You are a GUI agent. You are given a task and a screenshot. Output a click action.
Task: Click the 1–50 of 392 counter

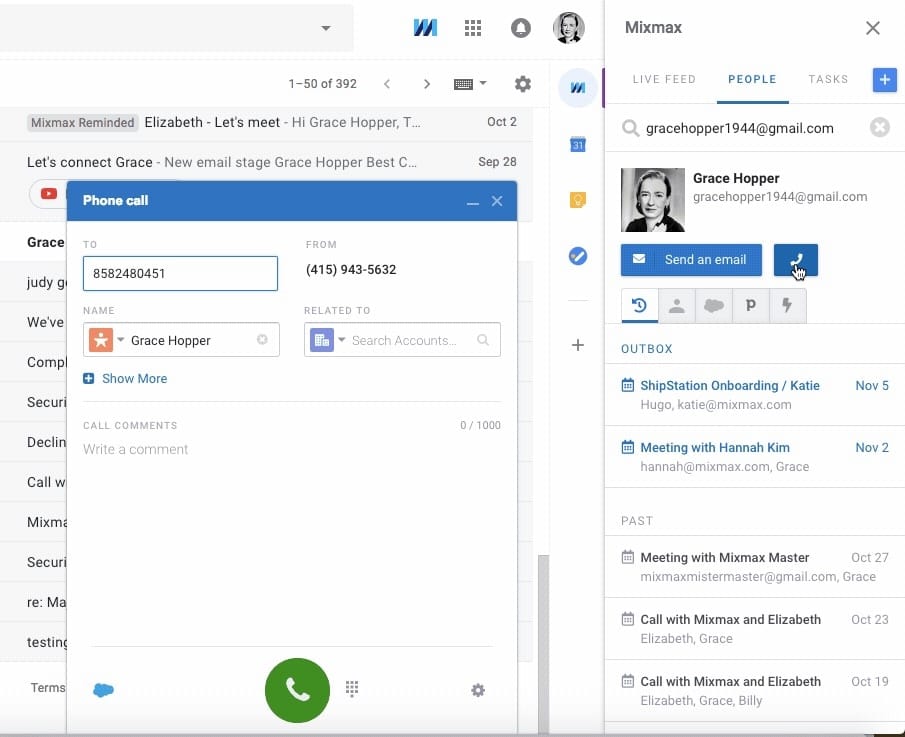point(323,84)
